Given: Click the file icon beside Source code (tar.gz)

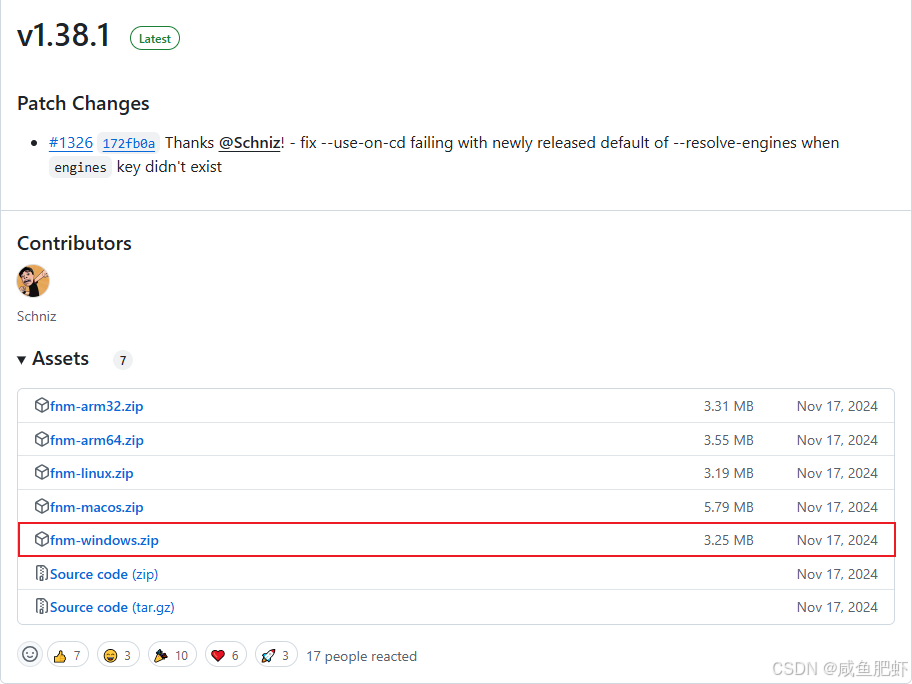Looking at the screenshot, I should pos(41,606).
